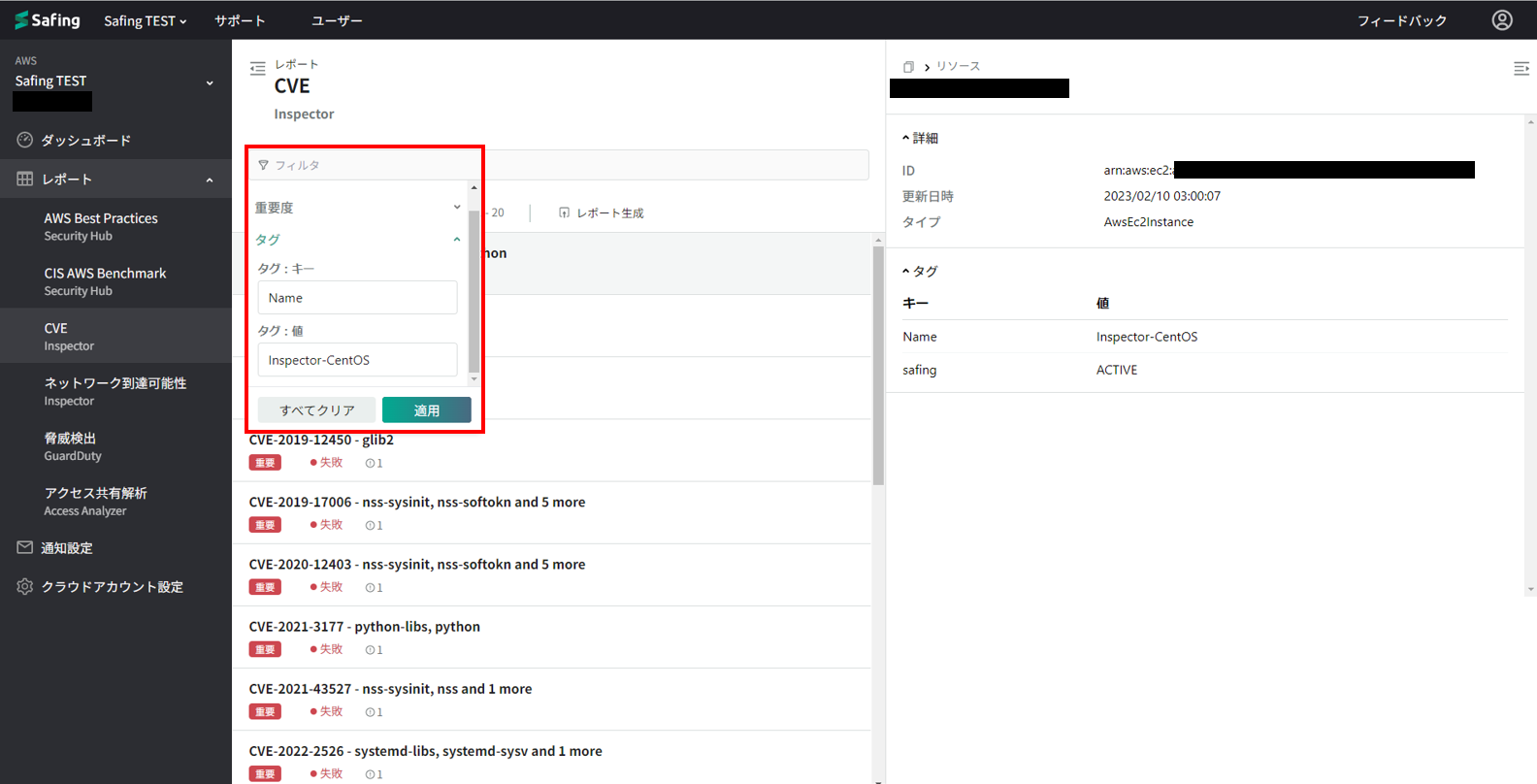This screenshot has height=784, width=1537.
Task: Open the user account avatar icon
Action: click(x=1502, y=20)
